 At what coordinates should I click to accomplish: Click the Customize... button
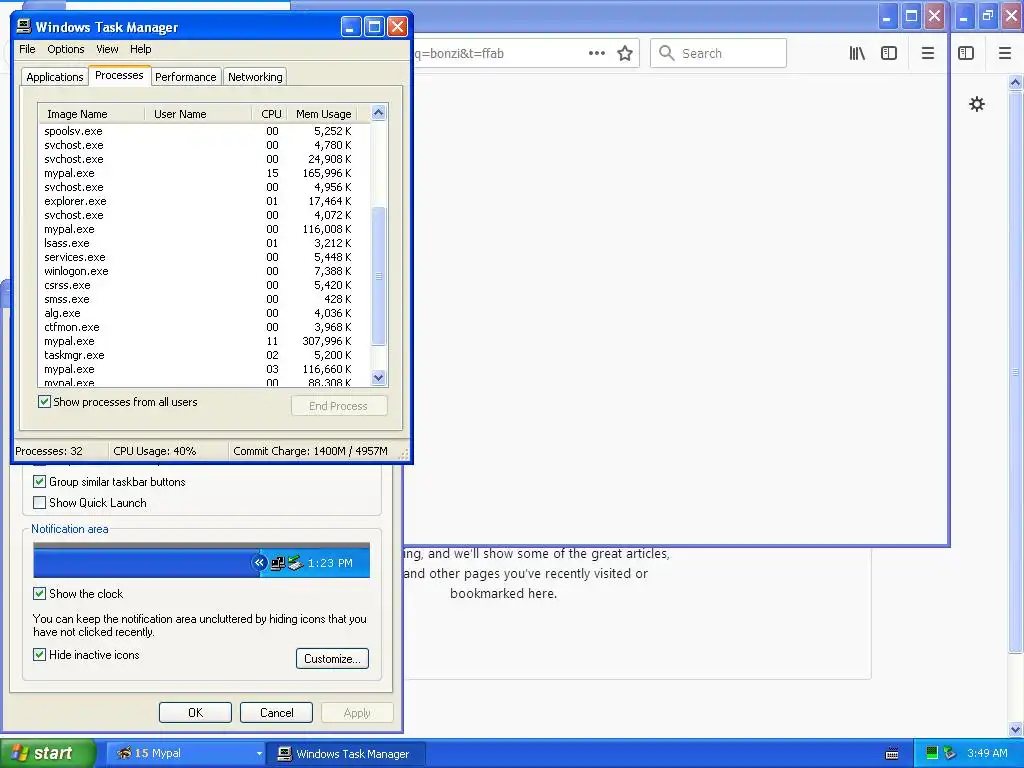coord(332,658)
